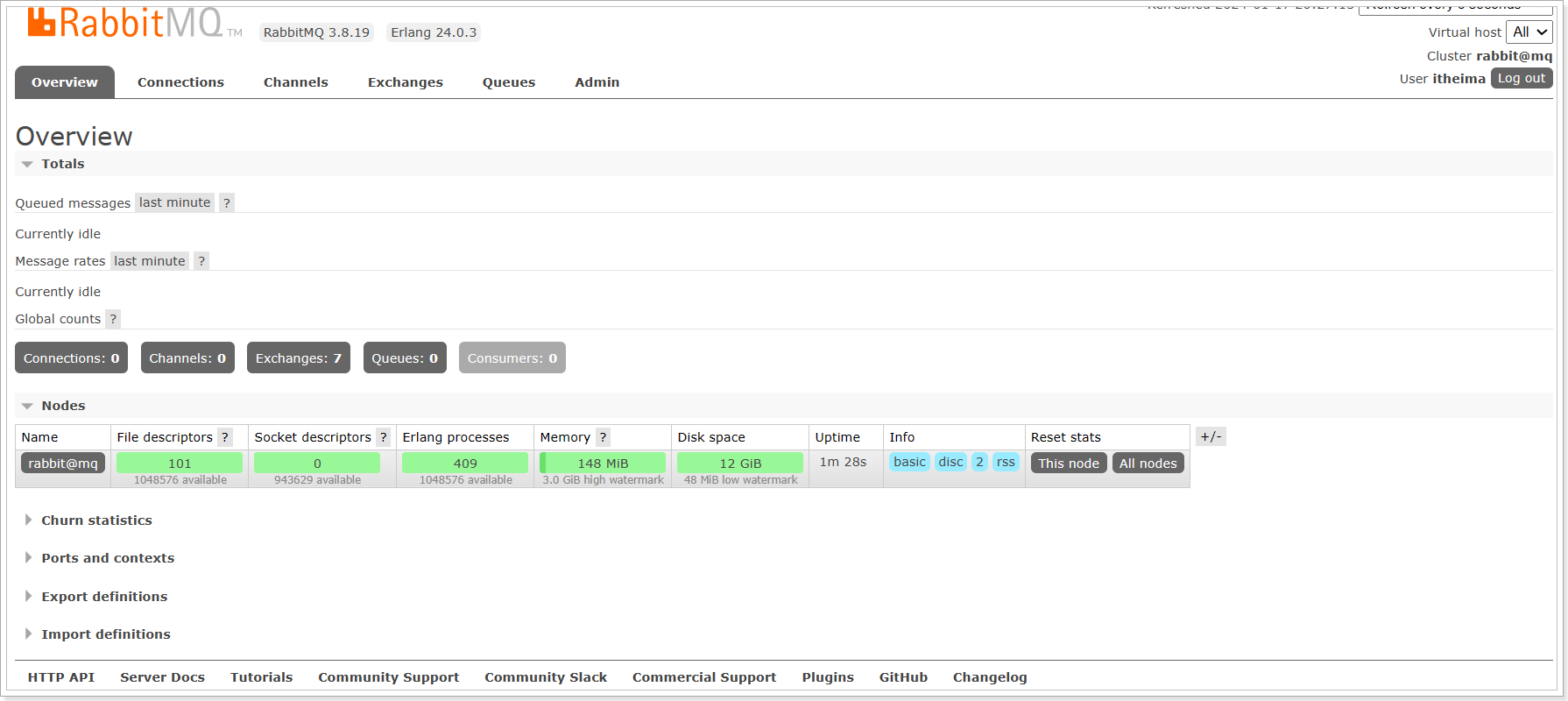Screen dimensions: 1568x701
Task: Click the Consumers: 0 count button
Action: click(x=512, y=358)
